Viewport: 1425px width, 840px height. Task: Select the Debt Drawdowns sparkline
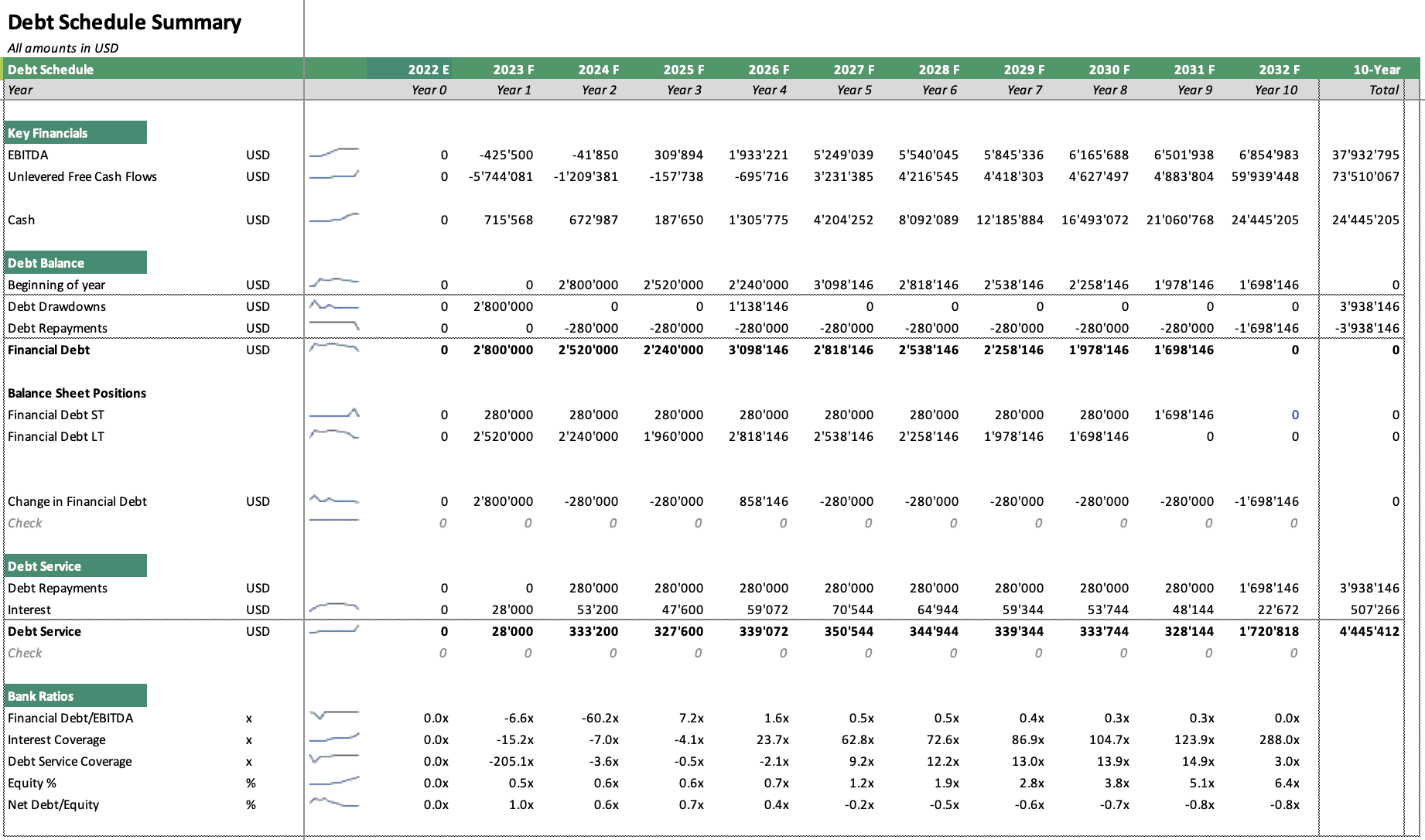click(x=334, y=305)
